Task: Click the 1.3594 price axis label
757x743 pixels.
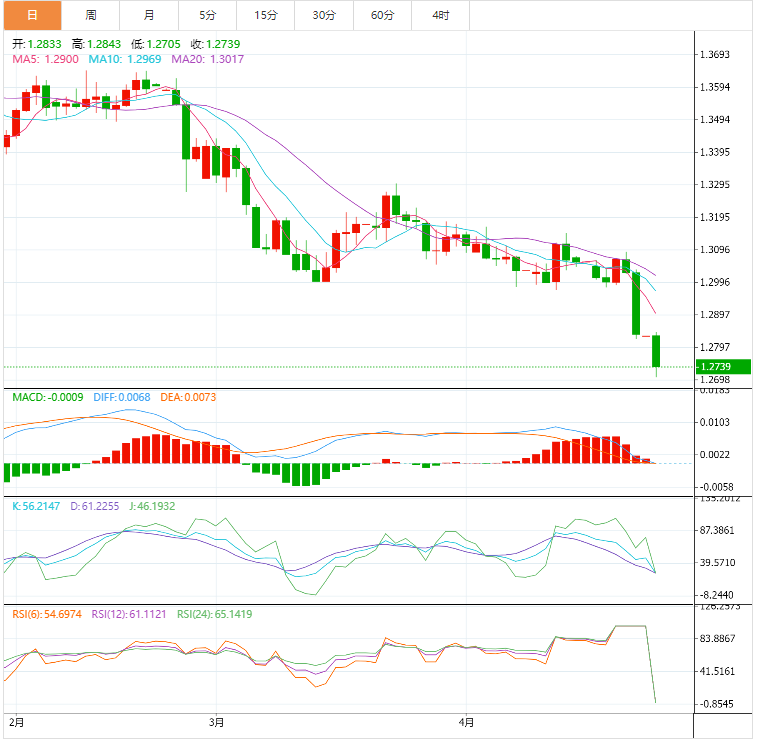Action: click(715, 87)
